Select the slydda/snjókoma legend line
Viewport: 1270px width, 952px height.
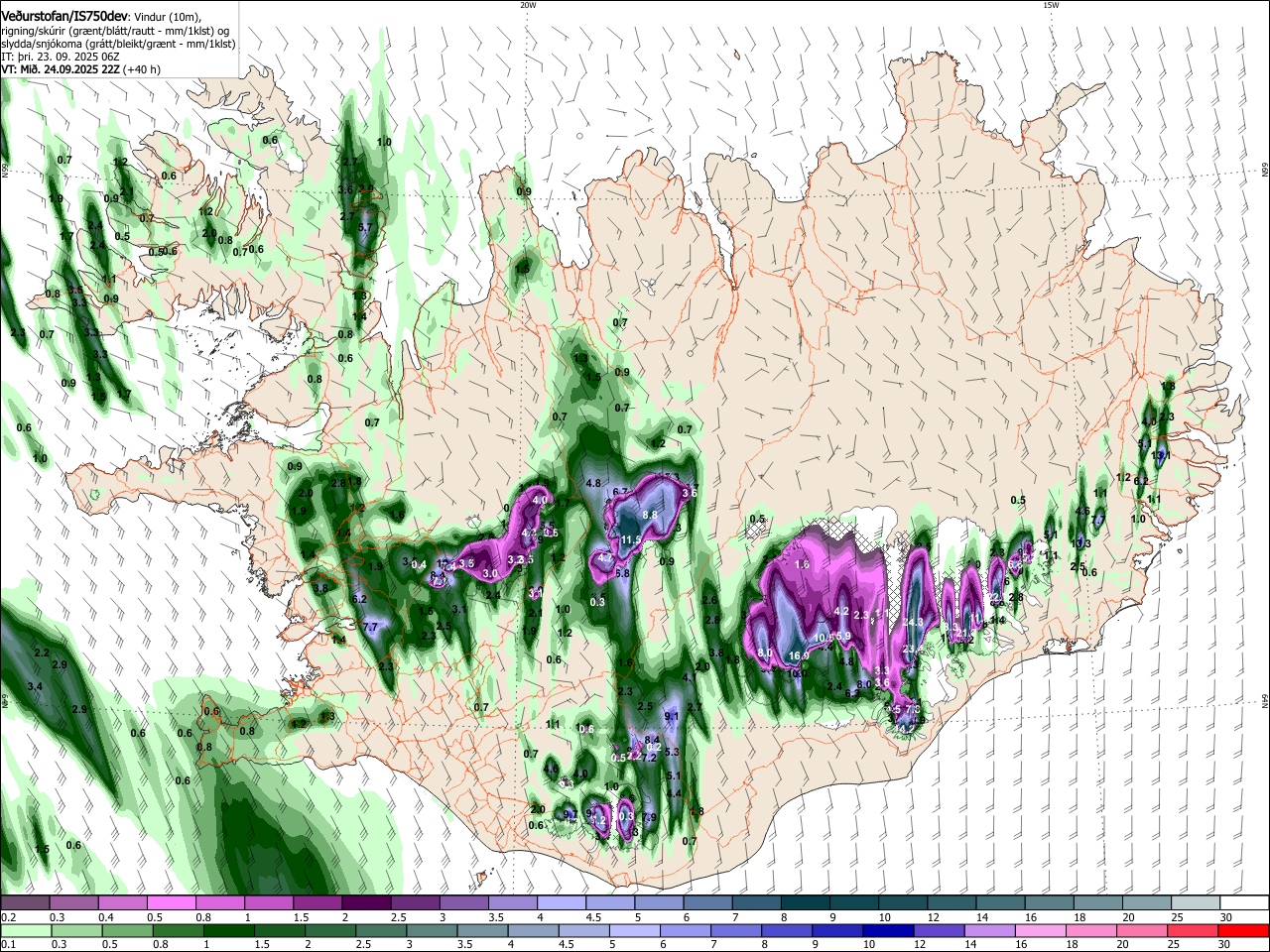(118, 44)
